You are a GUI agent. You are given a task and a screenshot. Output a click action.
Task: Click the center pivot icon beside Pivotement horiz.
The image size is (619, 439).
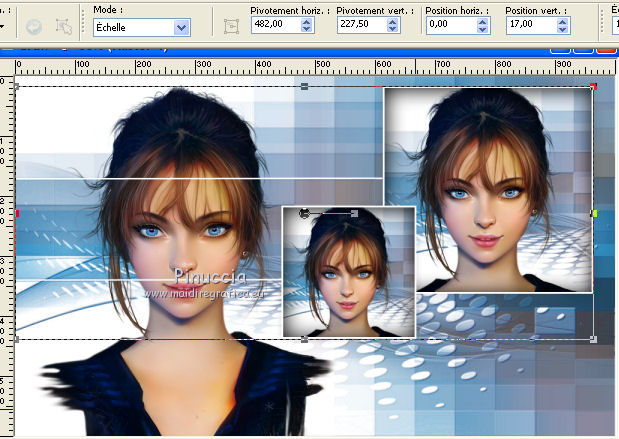click(x=232, y=27)
